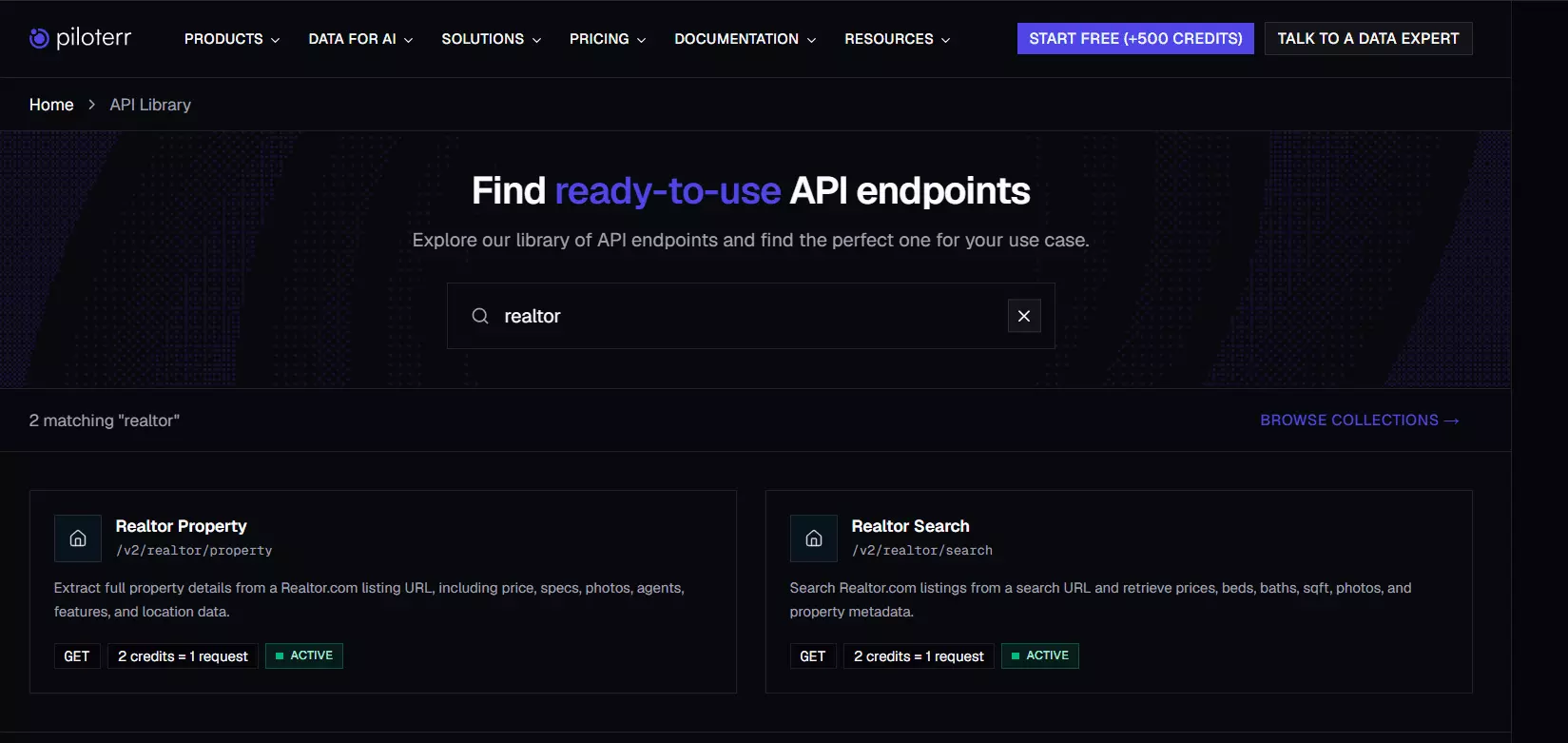Viewport: 1568px width, 743px height.
Task: Open the DATA FOR AI menu label
Action: tap(352, 39)
